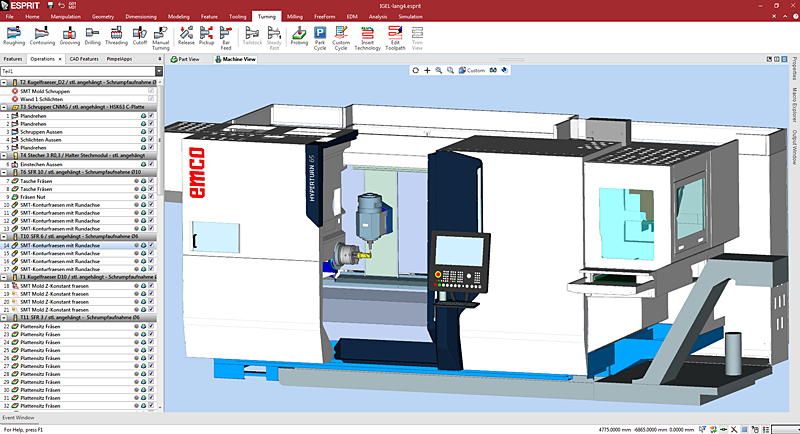Click the save icon in title bar
The width and height of the screenshot is (800, 434).
pos(50,6)
